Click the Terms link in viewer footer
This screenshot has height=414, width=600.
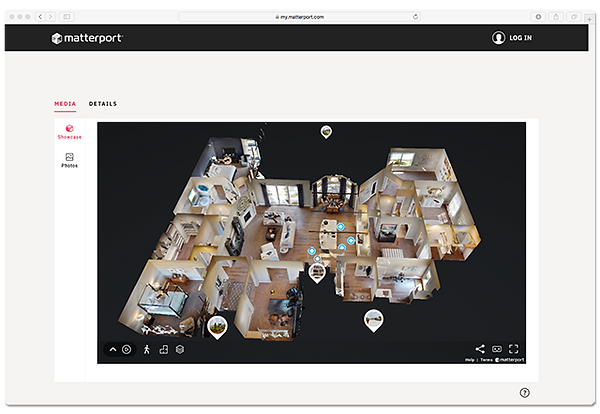(486, 360)
